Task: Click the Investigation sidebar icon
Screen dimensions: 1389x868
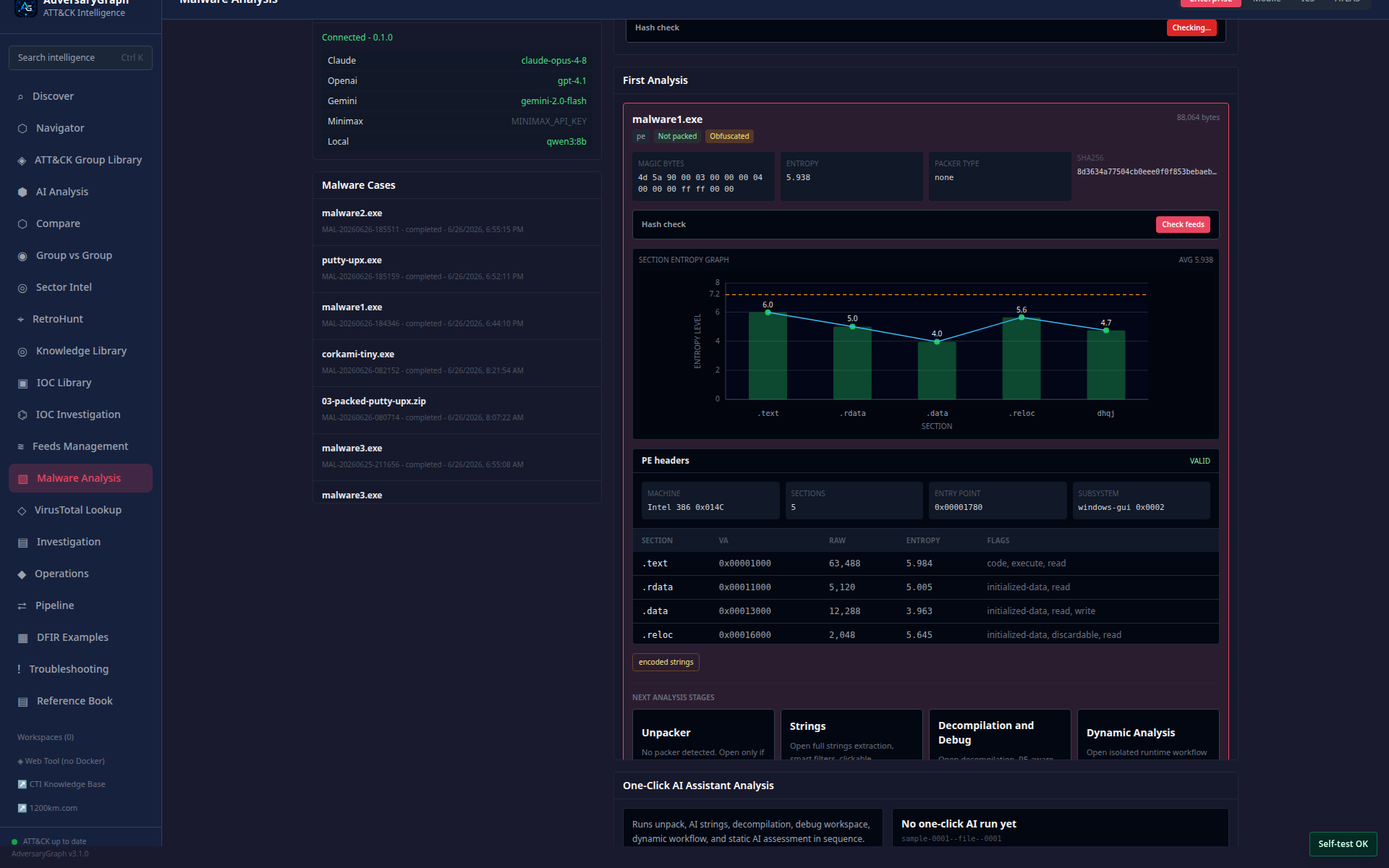Action: coord(22,542)
